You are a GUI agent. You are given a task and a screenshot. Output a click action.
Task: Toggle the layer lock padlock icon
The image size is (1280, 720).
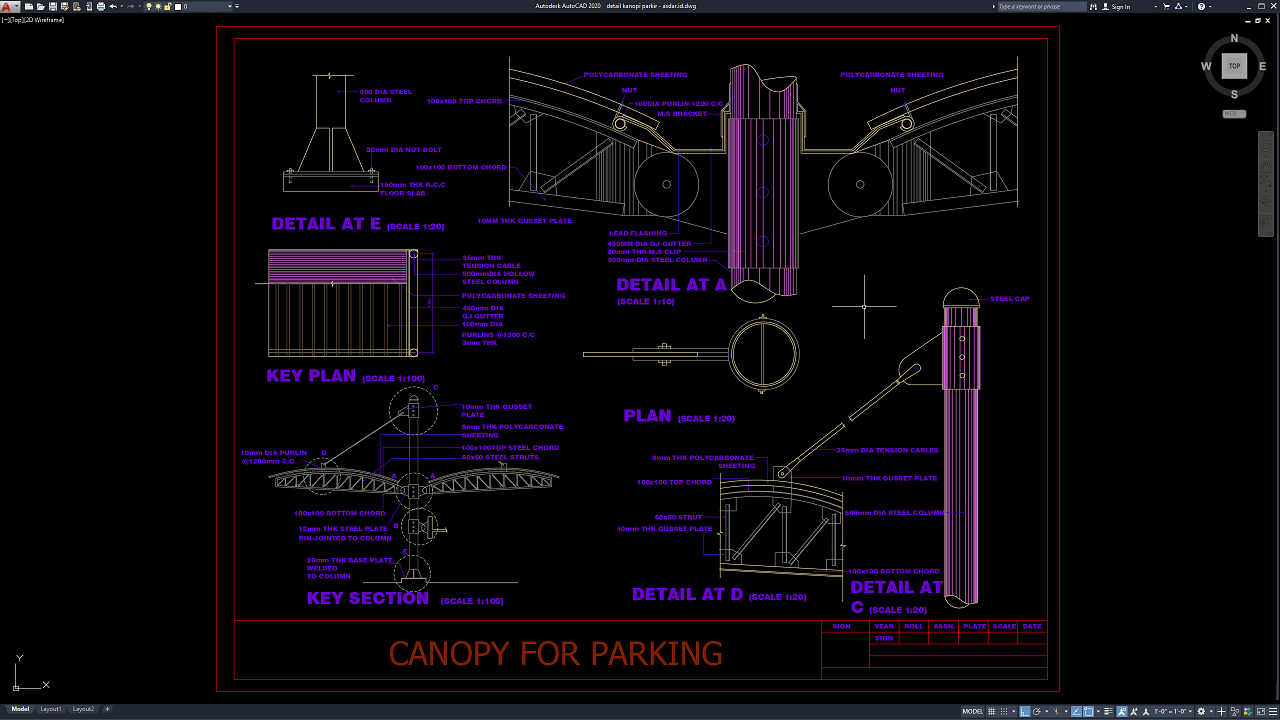[x=167, y=6]
